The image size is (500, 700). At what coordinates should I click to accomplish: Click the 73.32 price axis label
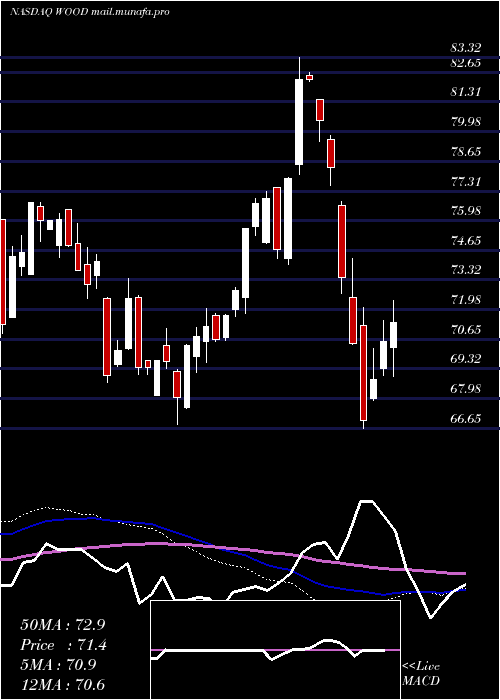[x=466, y=270]
